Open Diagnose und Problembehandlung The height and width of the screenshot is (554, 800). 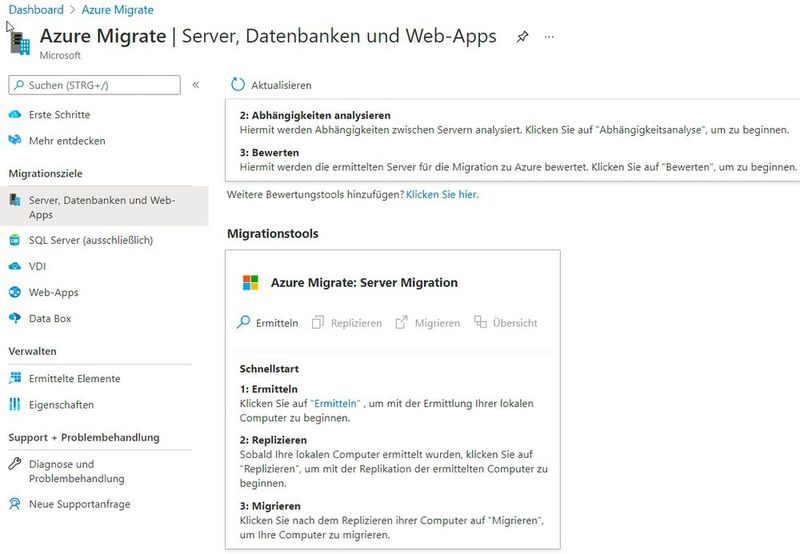pos(77,471)
